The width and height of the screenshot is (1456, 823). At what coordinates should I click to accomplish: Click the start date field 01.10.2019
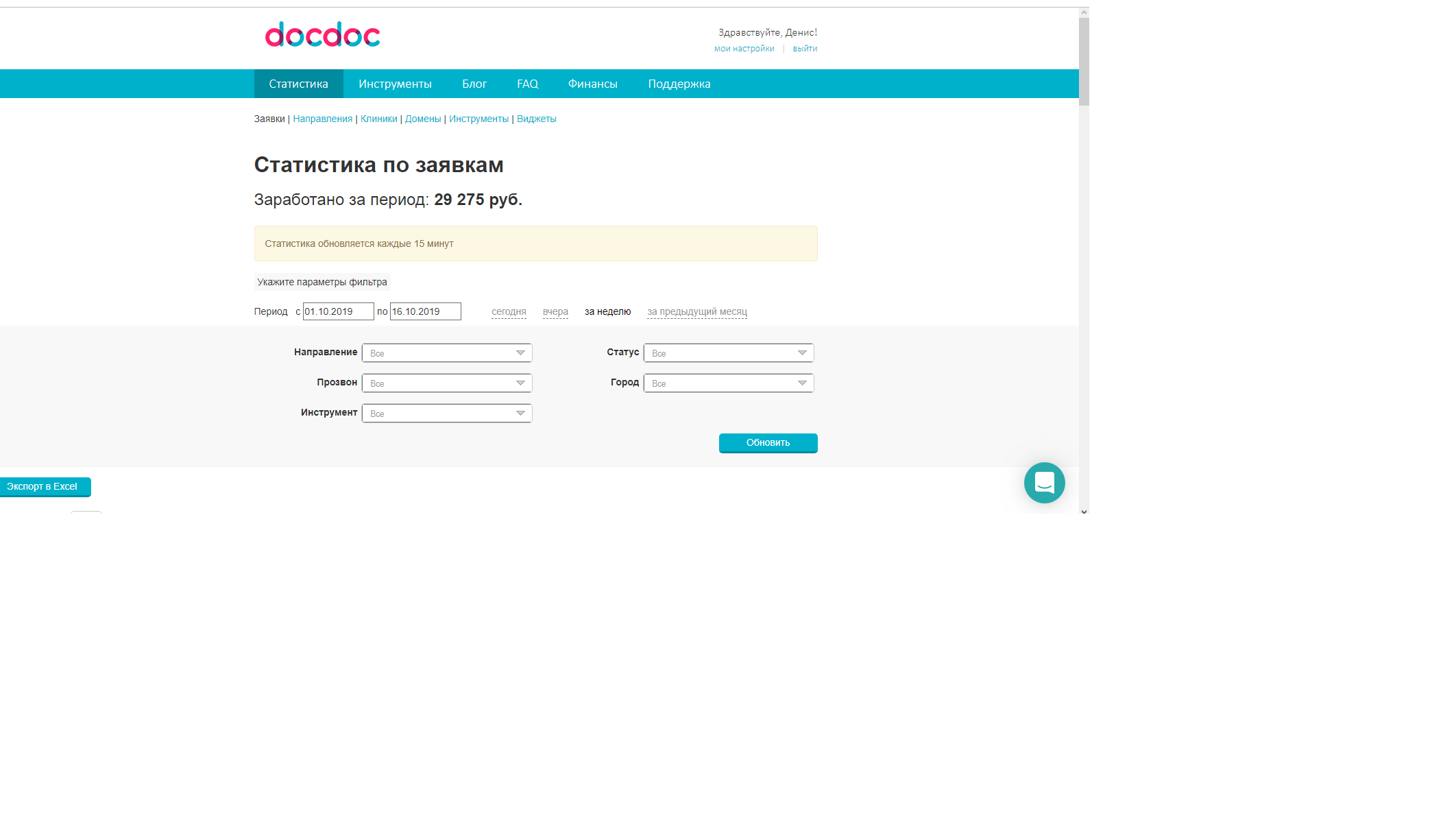338,311
